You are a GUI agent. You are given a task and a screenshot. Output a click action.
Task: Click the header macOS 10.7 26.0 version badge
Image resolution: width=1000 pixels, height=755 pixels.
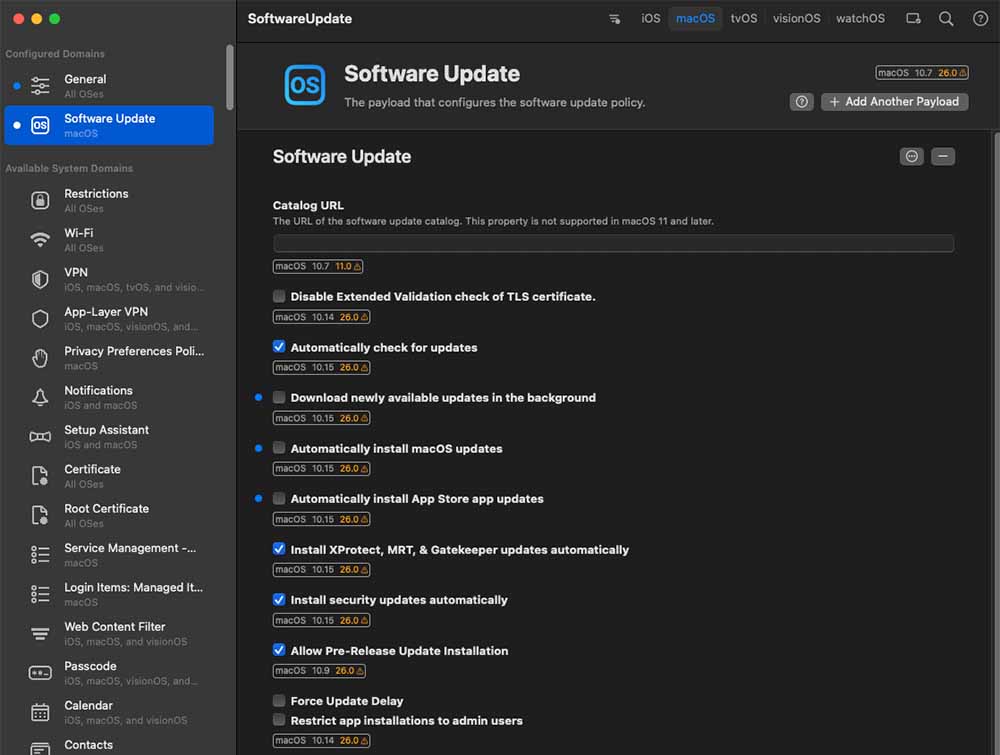pos(922,73)
